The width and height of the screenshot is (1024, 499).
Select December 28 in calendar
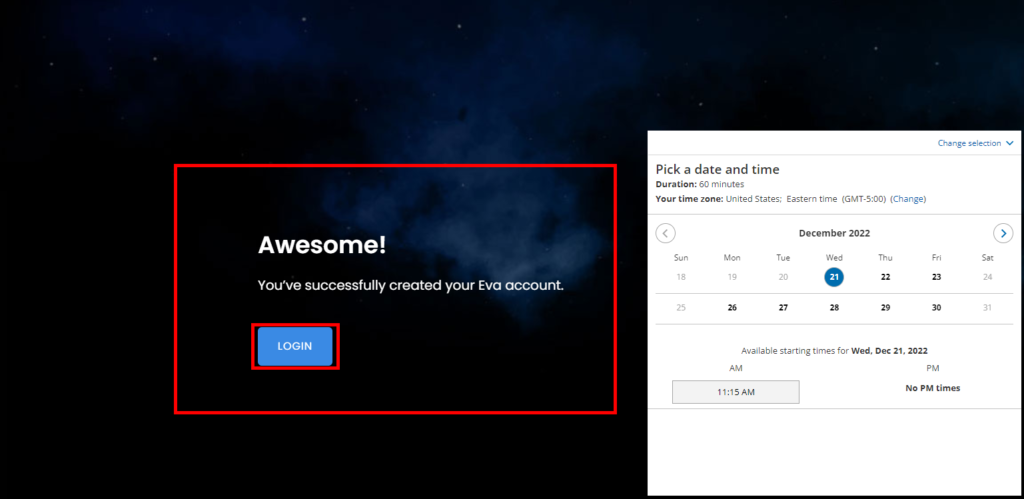click(834, 308)
